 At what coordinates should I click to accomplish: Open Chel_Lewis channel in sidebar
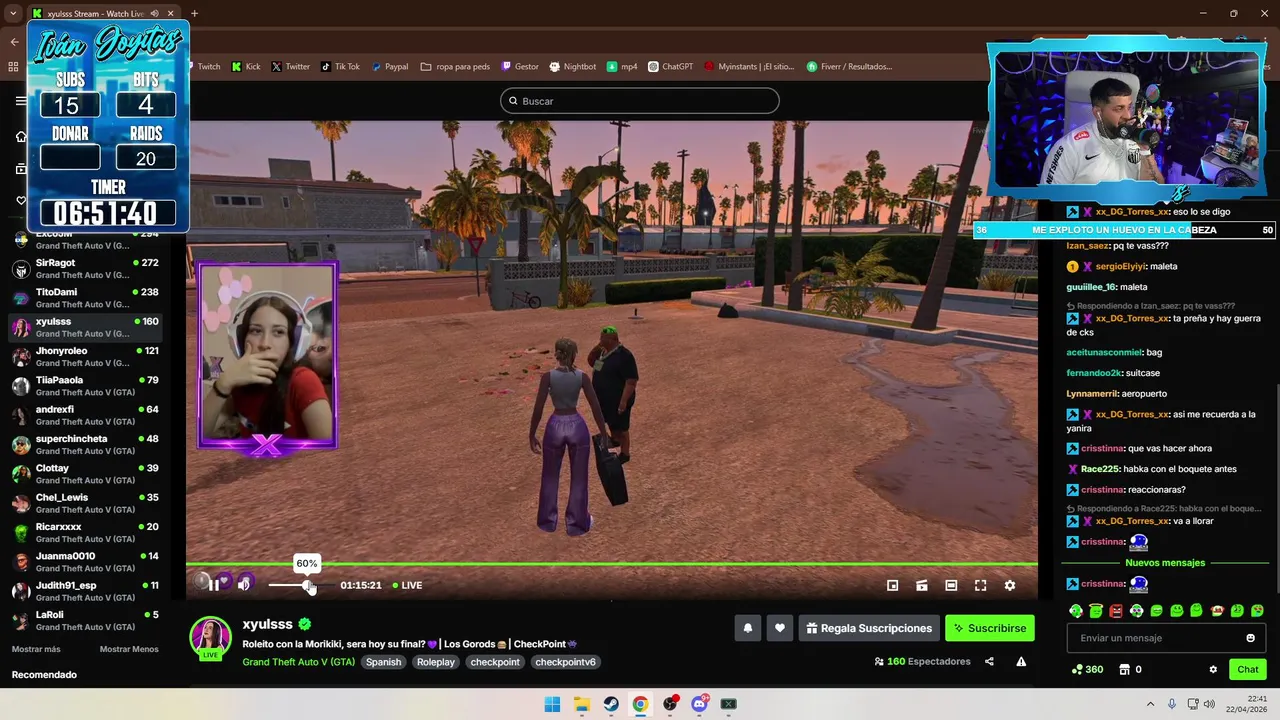click(85, 502)
